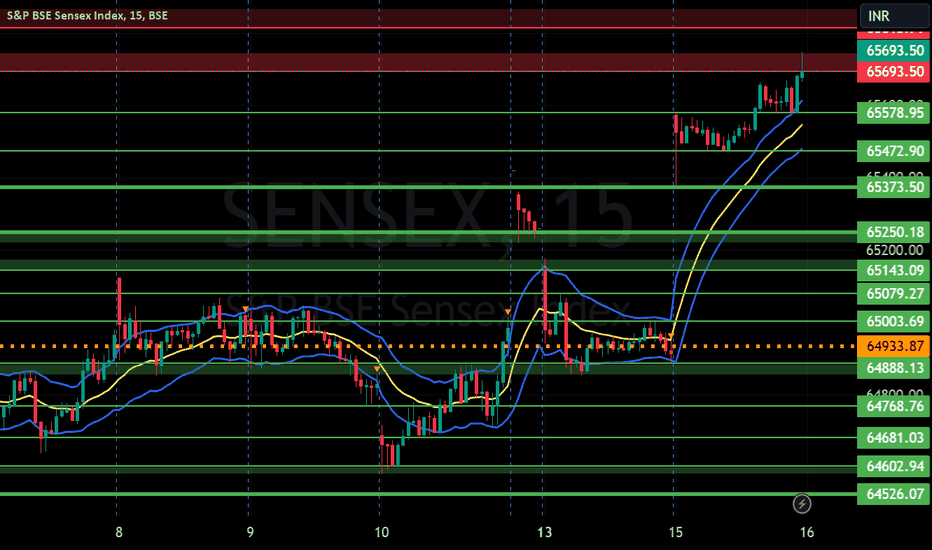The image size is (932, 550).
Task: Click the 64602.94 price level label
Action: (x=893, y=466)
